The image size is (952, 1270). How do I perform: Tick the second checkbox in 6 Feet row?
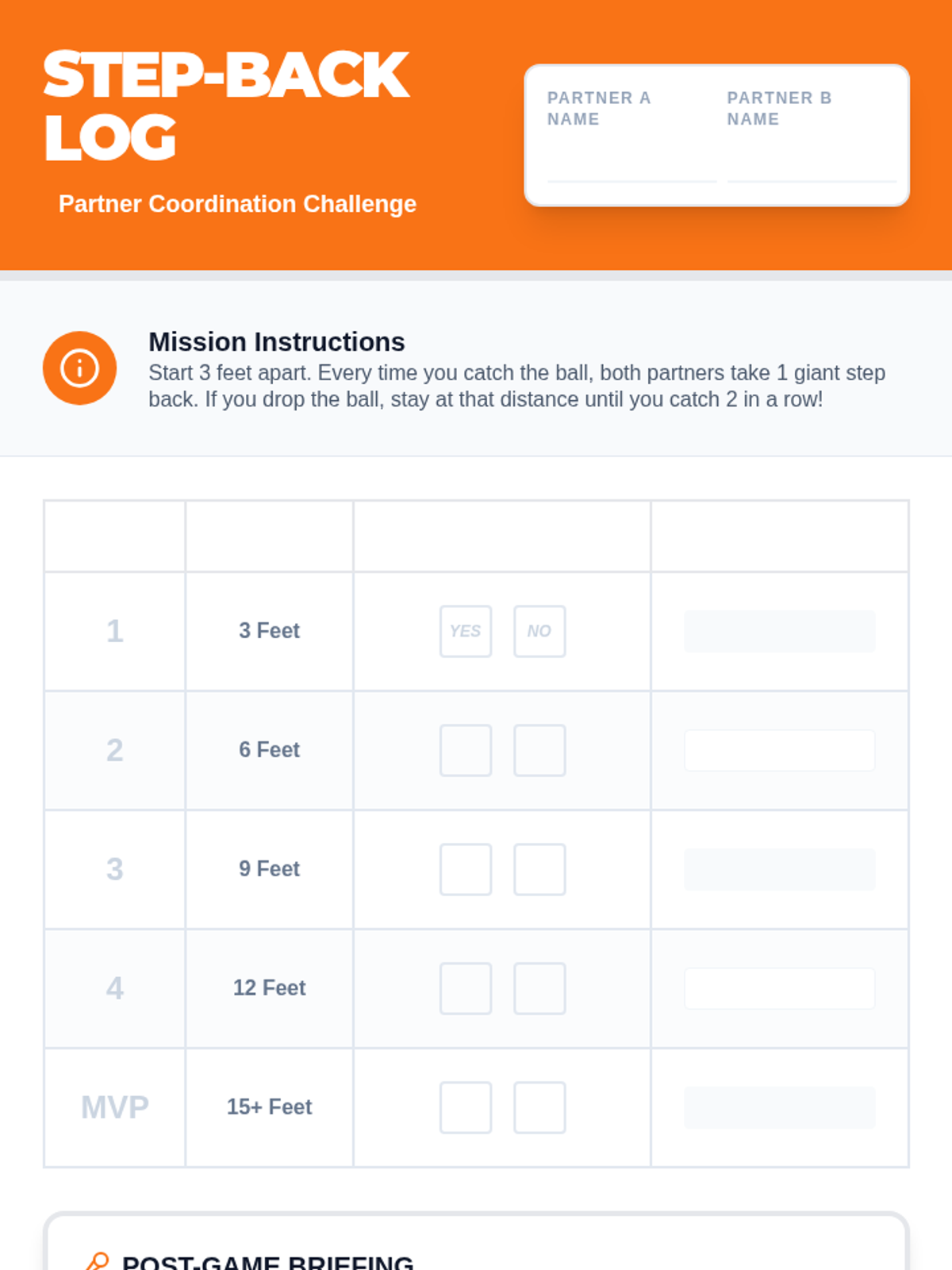tap(539, 750)
